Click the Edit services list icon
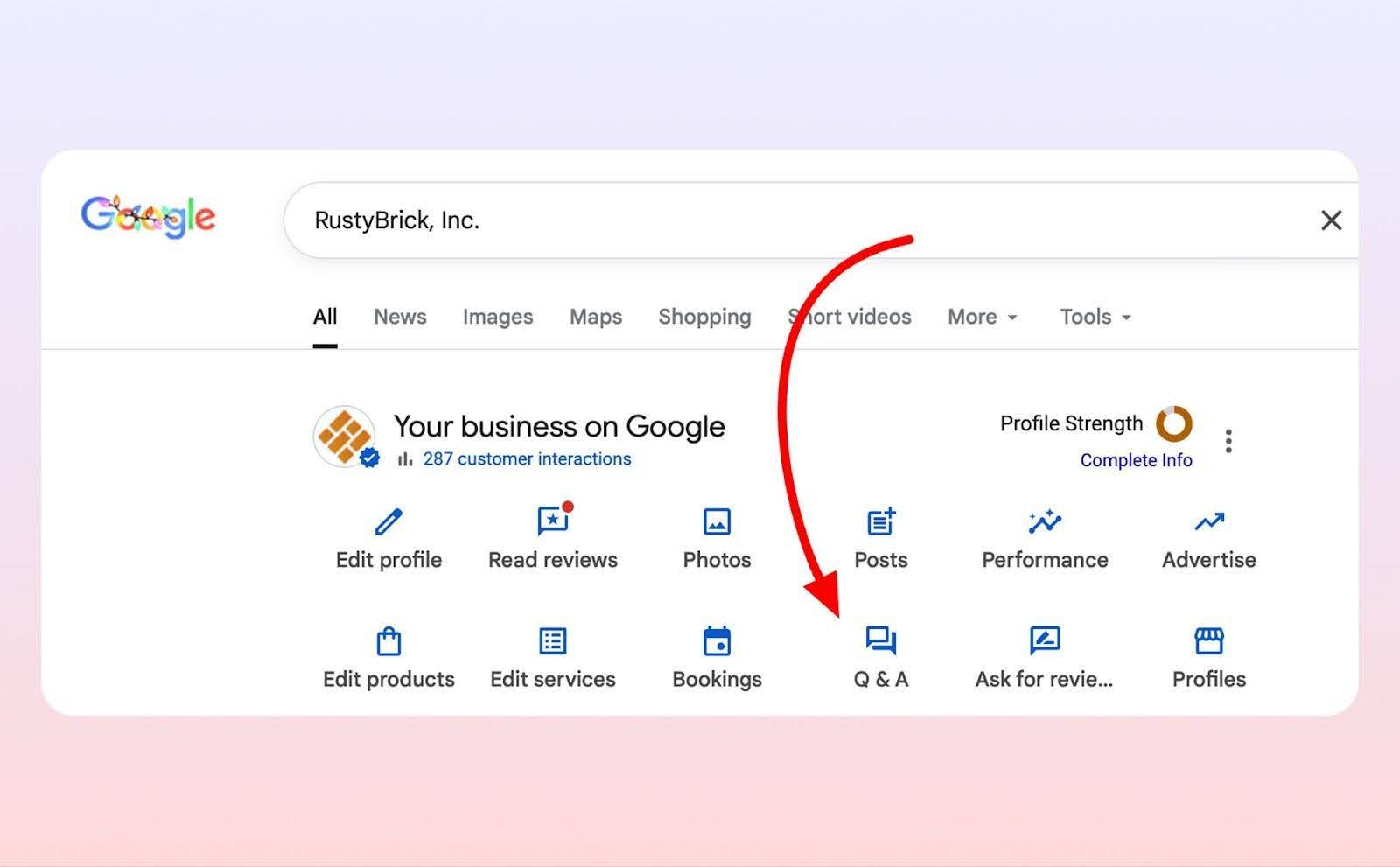The width and height of the screenshot is (1400, 867). click(553, 641)
